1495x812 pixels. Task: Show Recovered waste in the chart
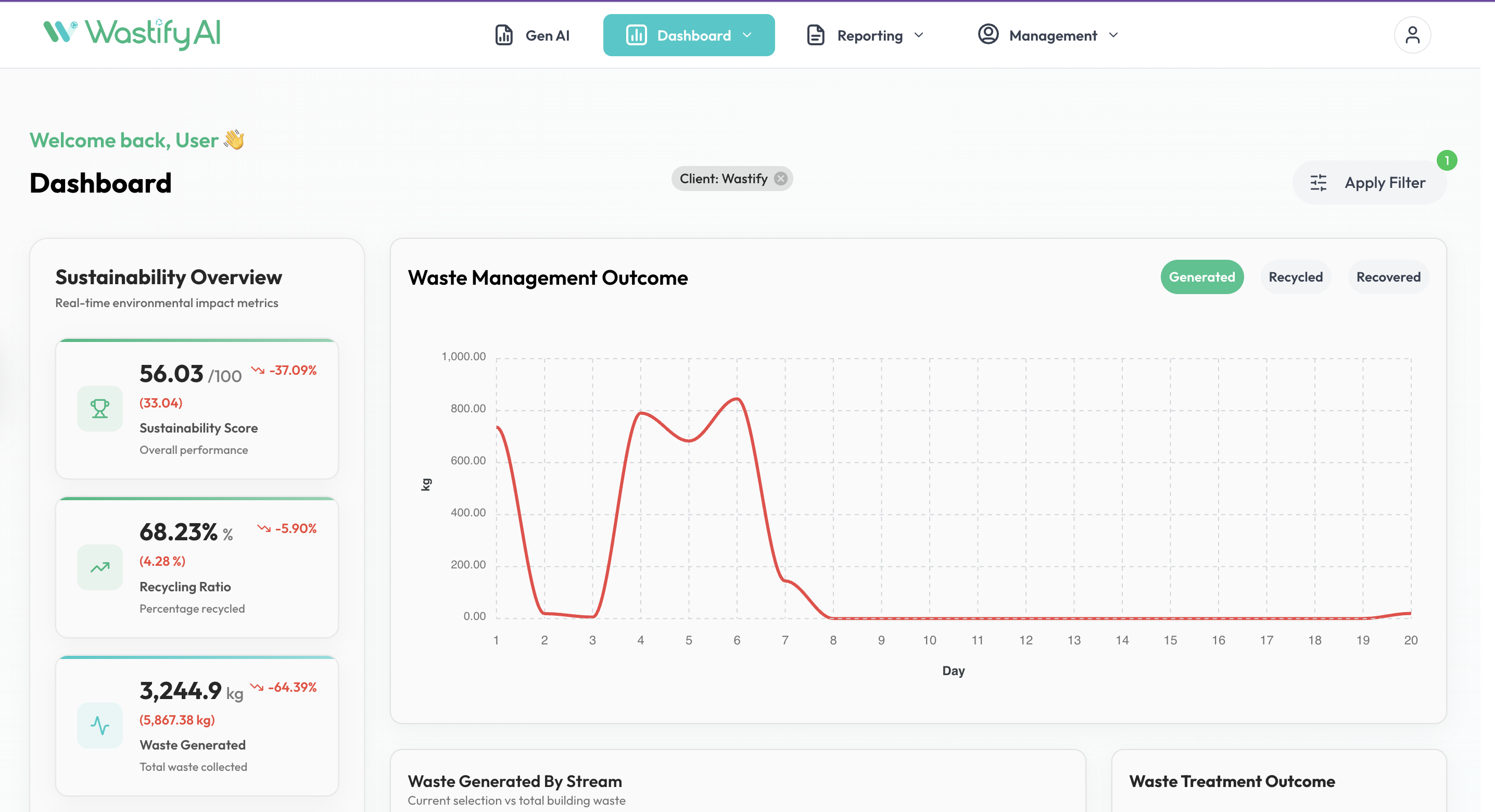point(1388,277)
